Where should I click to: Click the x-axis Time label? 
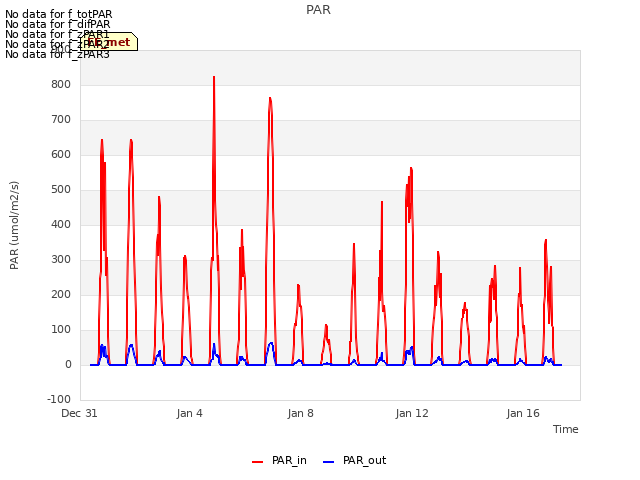tap(566, 429)
